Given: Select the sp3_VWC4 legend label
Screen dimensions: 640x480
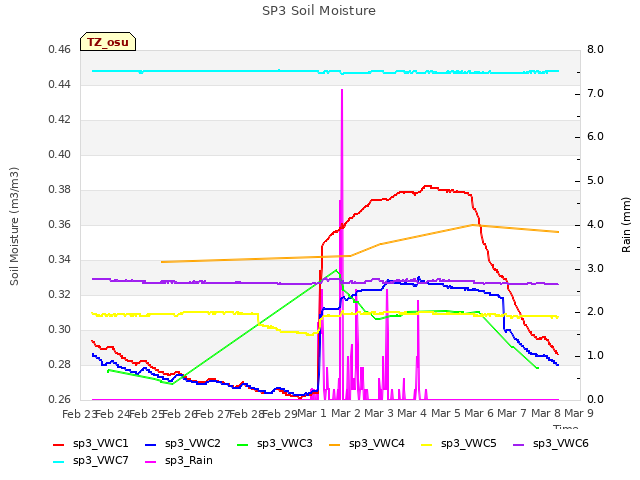Looking at the screenshot, I should tap(377, 443).
